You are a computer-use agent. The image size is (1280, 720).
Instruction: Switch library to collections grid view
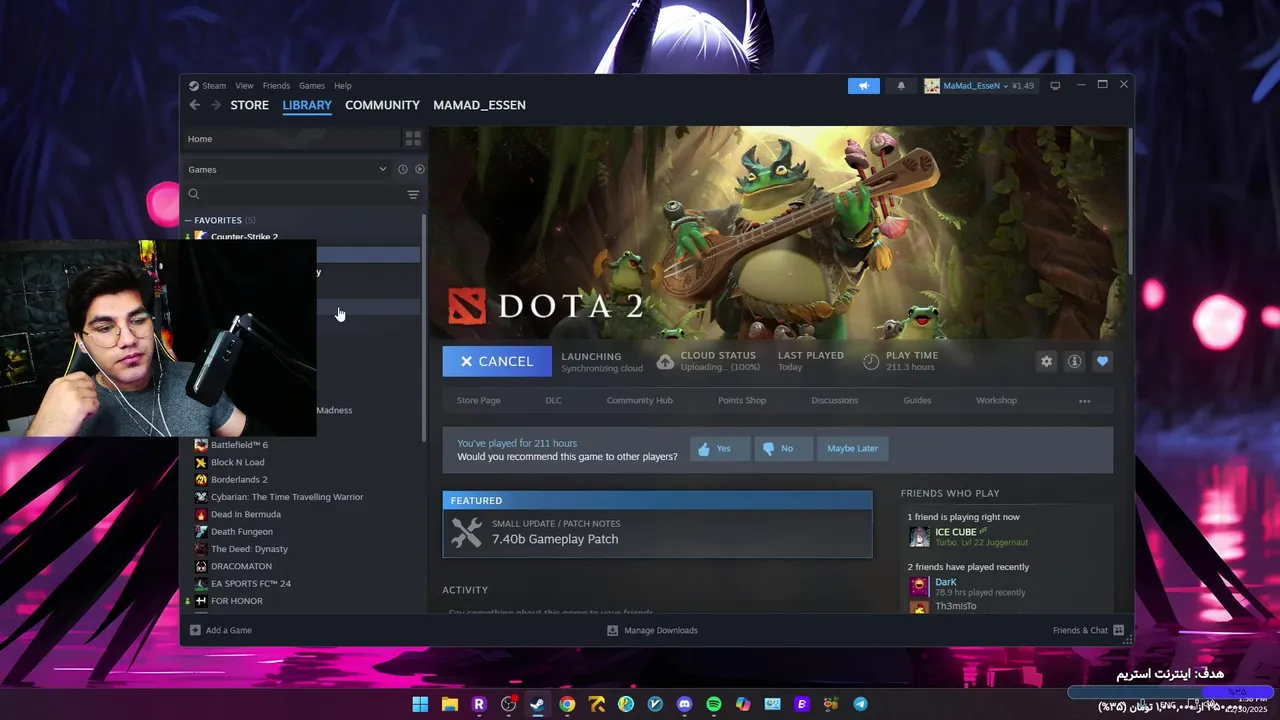(x=413, y=139)
